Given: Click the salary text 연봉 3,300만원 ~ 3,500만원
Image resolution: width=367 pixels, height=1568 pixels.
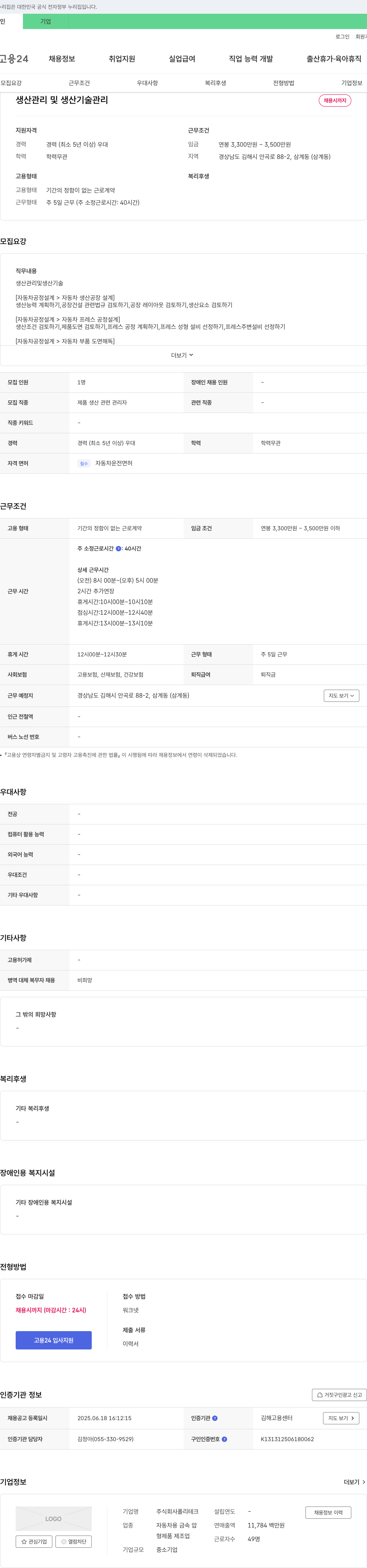Looking at the screenshot, I should 254,145.
